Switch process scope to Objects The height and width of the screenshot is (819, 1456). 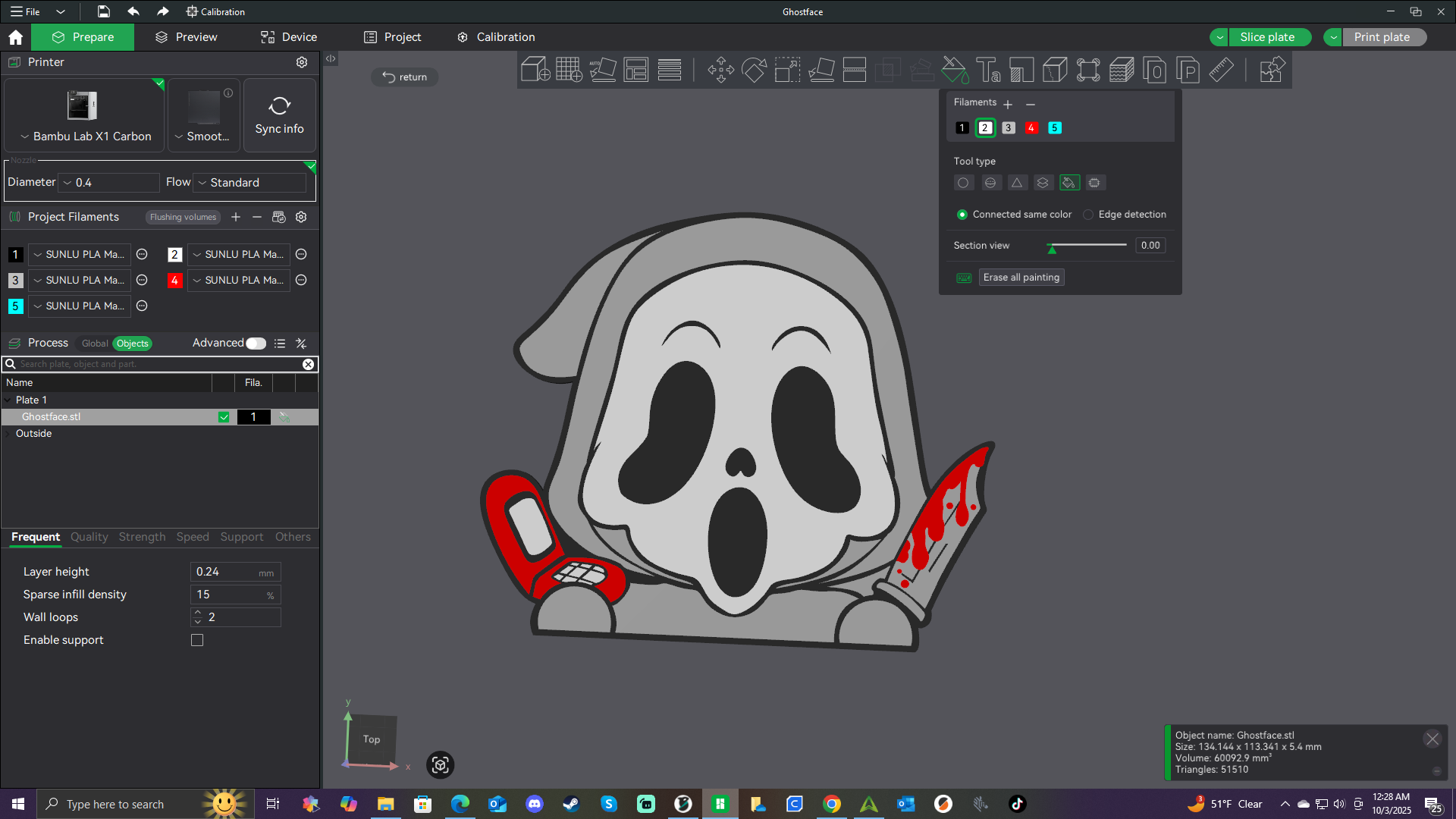pos(133,344)
